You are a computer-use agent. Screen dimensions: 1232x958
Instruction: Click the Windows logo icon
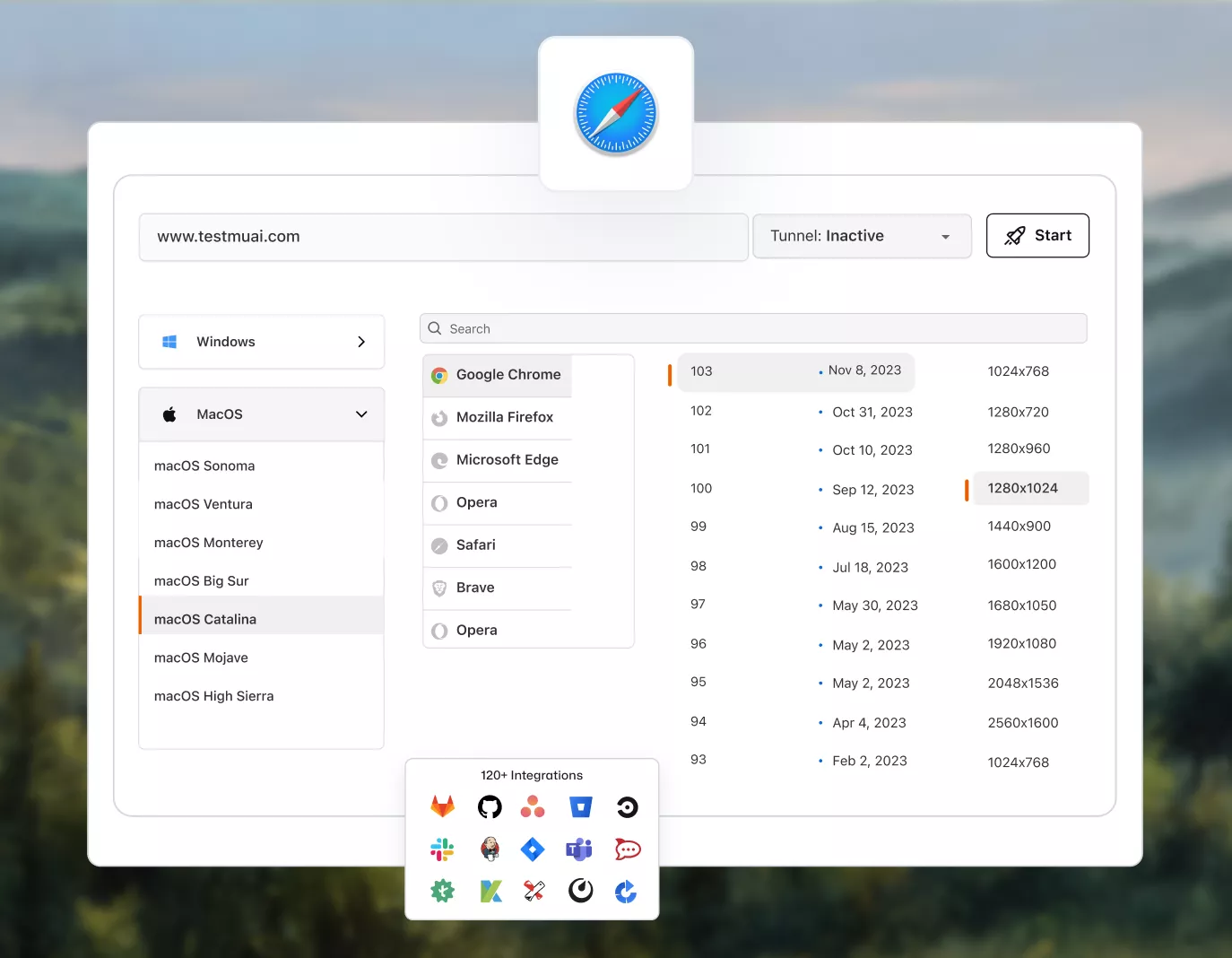pyautogui.click(x=169, y=342)
